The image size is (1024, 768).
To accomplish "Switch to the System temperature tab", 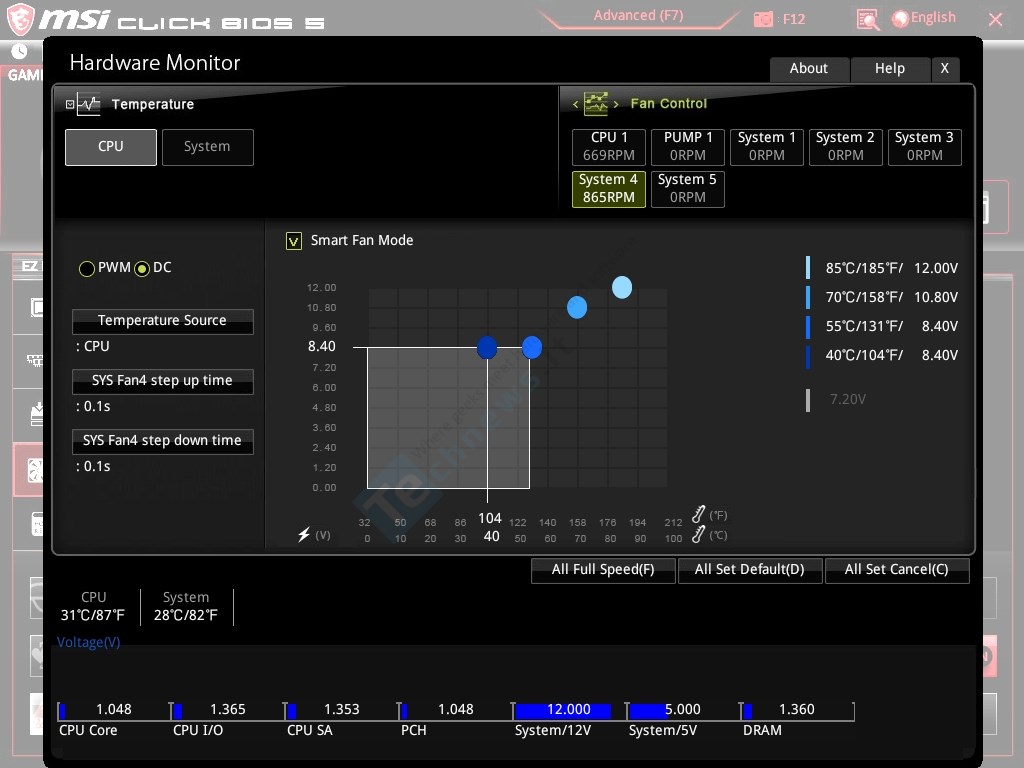I will [207, 147].
